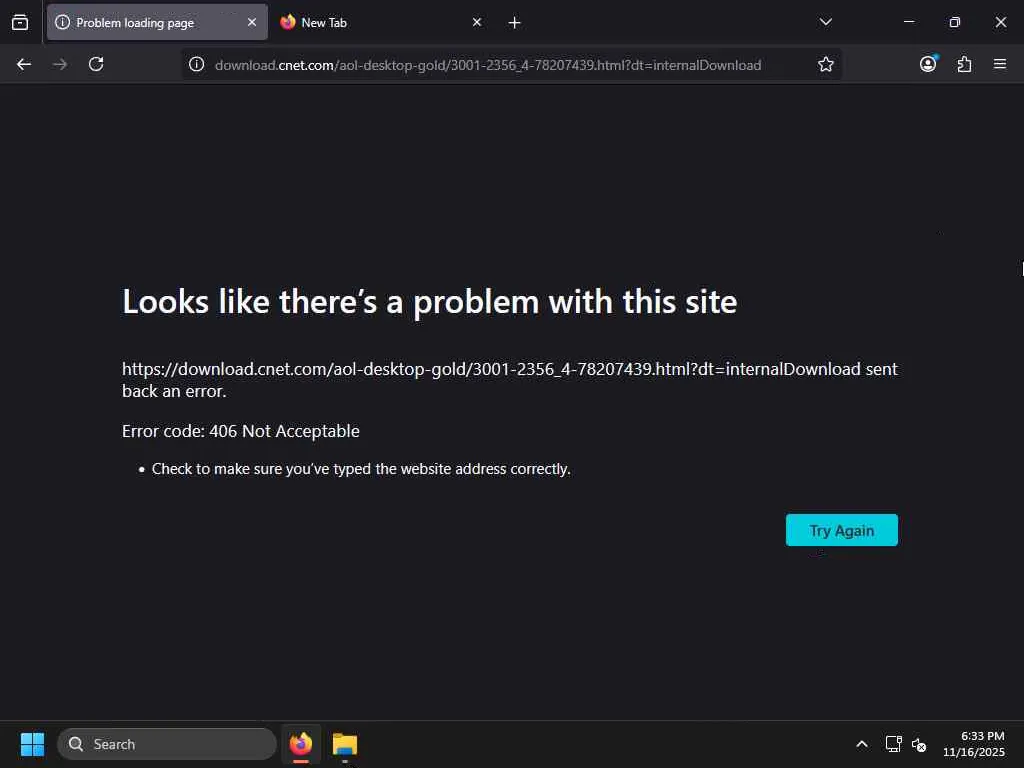Viewport: 1024px width, 768px height.
Task: Show hidden system tray icons
Action: point(862,744)
